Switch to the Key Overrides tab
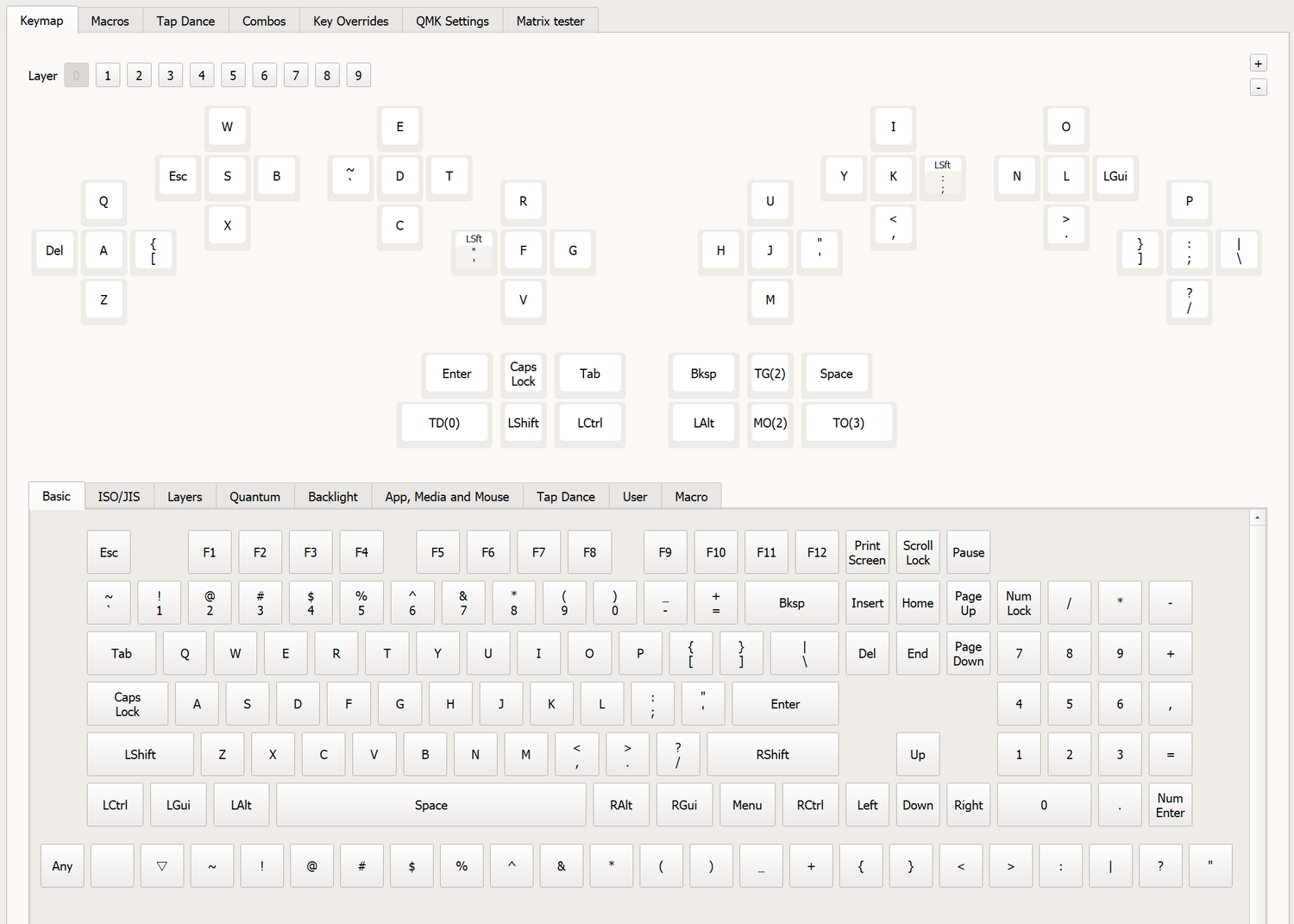This screenshot has height=924, width=1294. (350, 21)
